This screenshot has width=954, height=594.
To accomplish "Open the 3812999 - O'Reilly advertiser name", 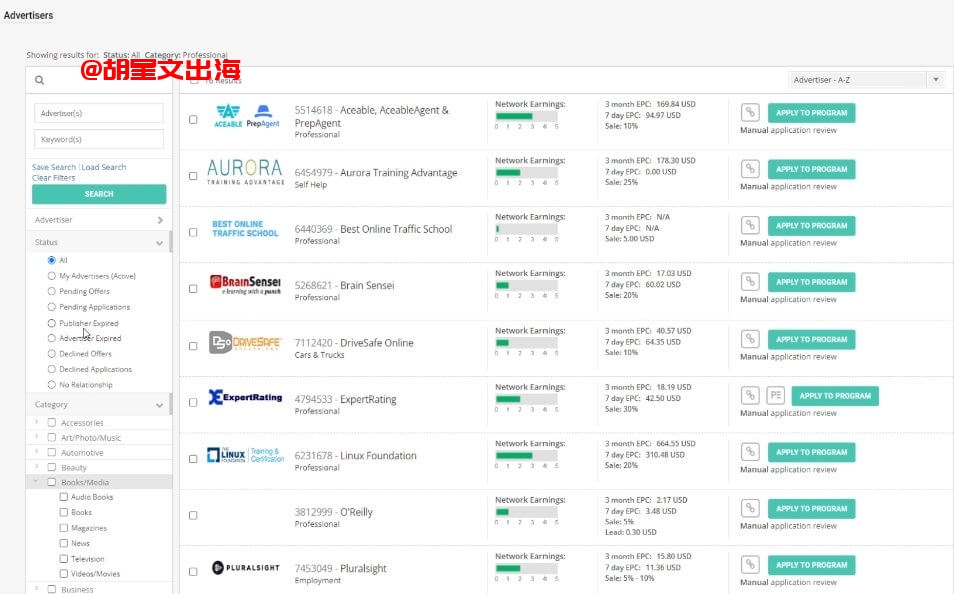I will coord(333,512).
